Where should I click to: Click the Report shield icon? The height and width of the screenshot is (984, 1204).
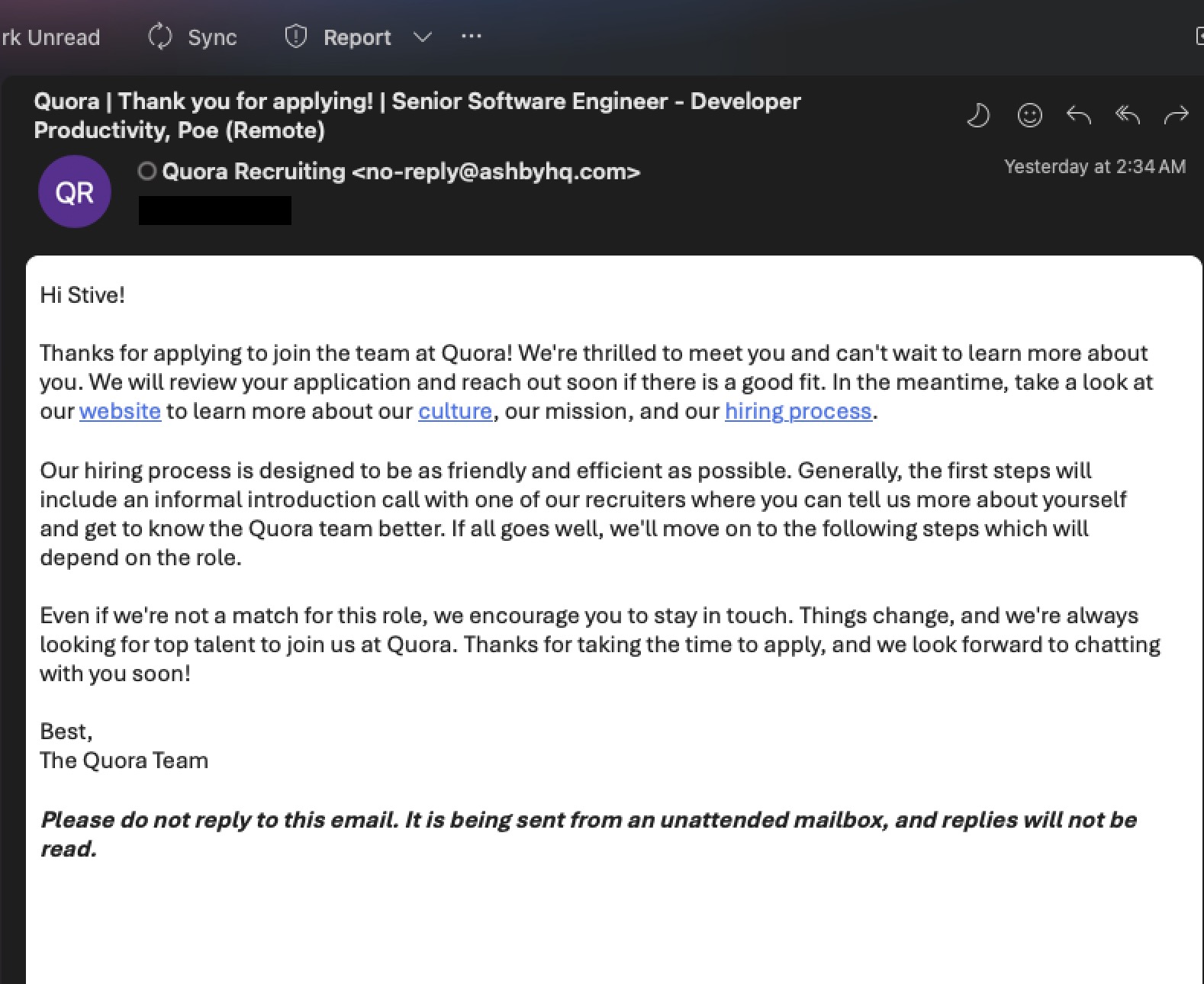point(295,37)
